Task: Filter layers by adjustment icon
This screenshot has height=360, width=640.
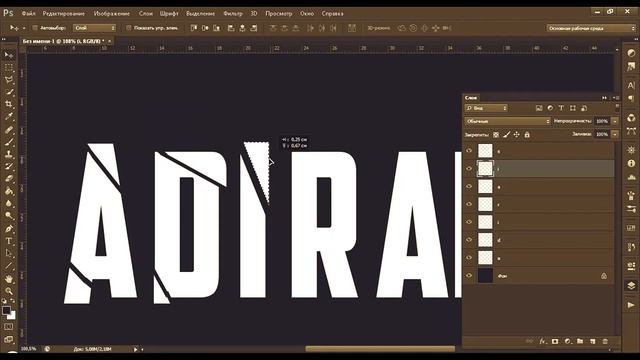Action: click(550, 108)
